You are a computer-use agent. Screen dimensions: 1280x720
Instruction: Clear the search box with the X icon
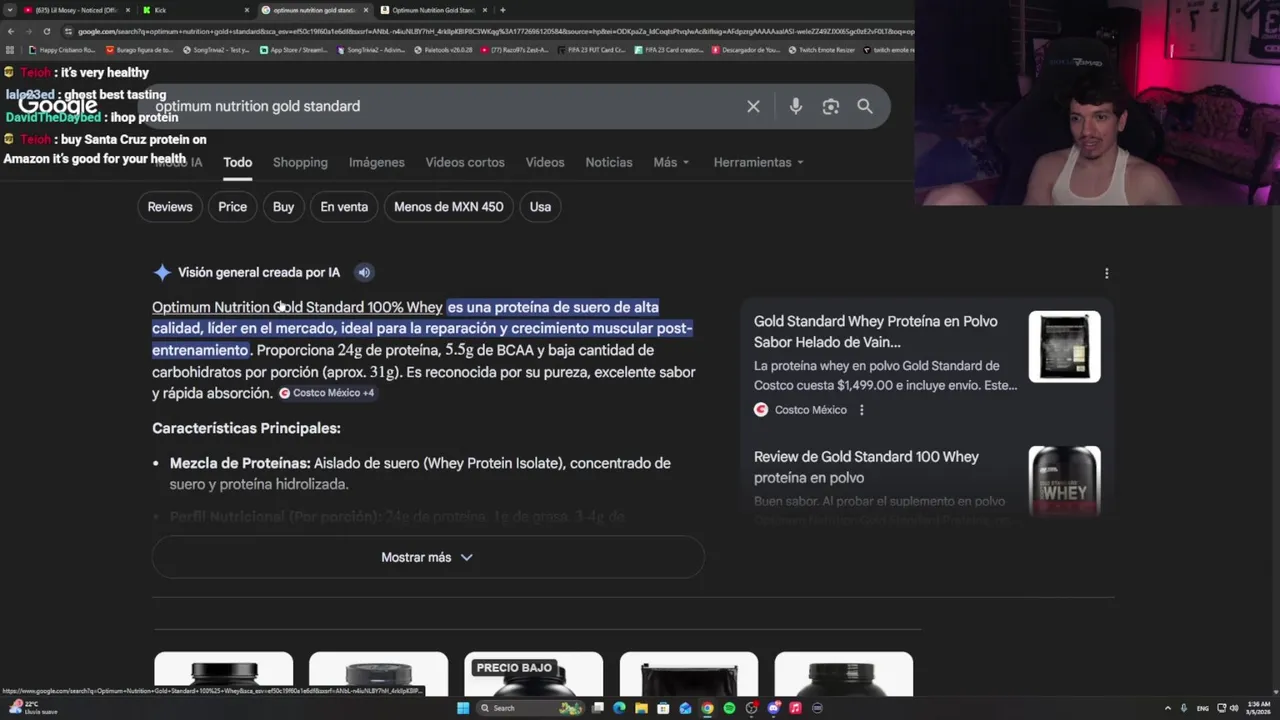(x=753, y=106)
